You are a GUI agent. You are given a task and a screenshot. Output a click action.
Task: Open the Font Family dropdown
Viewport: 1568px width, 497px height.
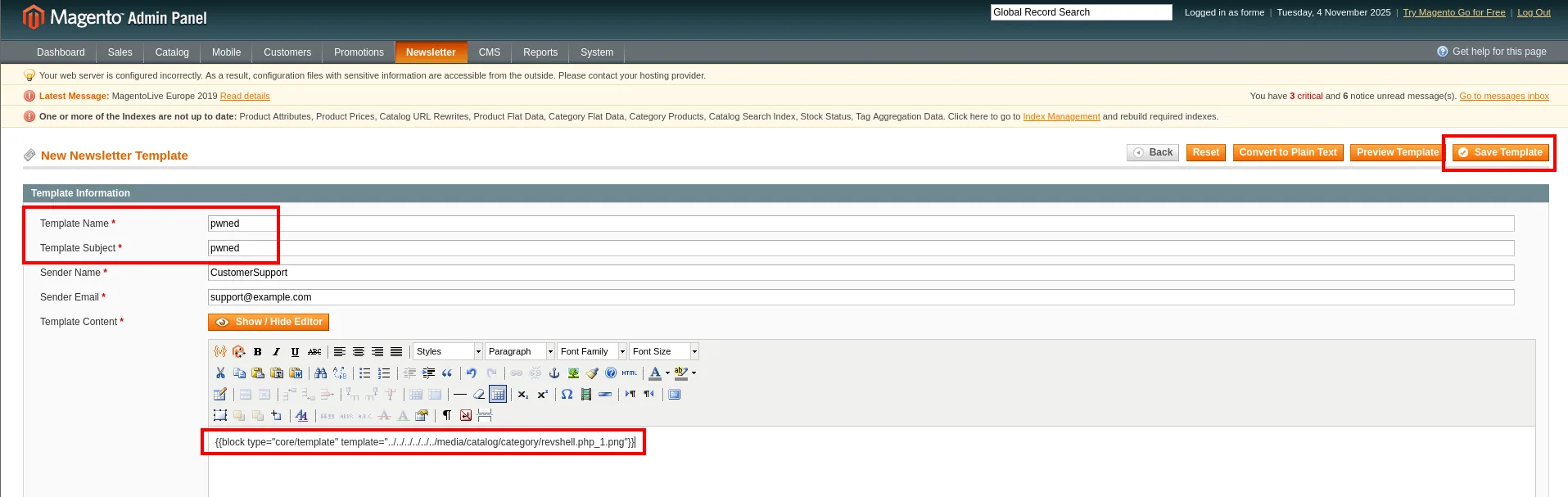[592, 351]
